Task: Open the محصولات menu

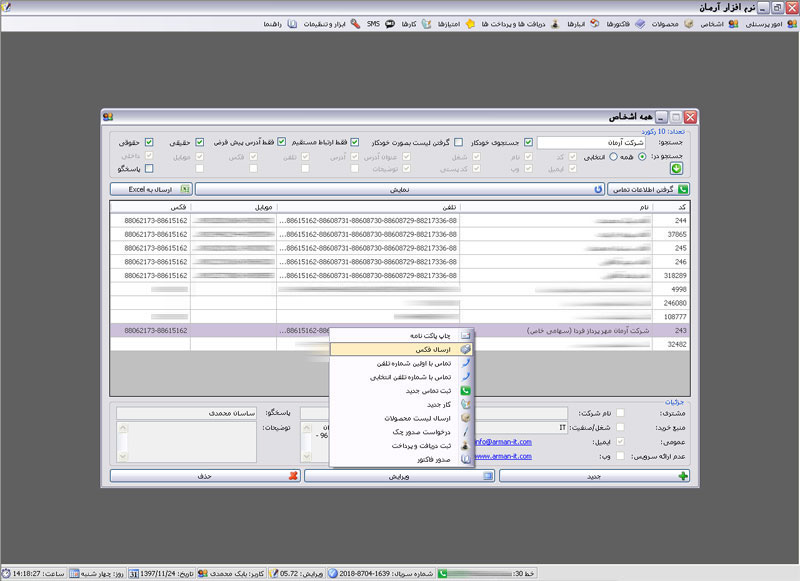Action: tap(671, 24)
